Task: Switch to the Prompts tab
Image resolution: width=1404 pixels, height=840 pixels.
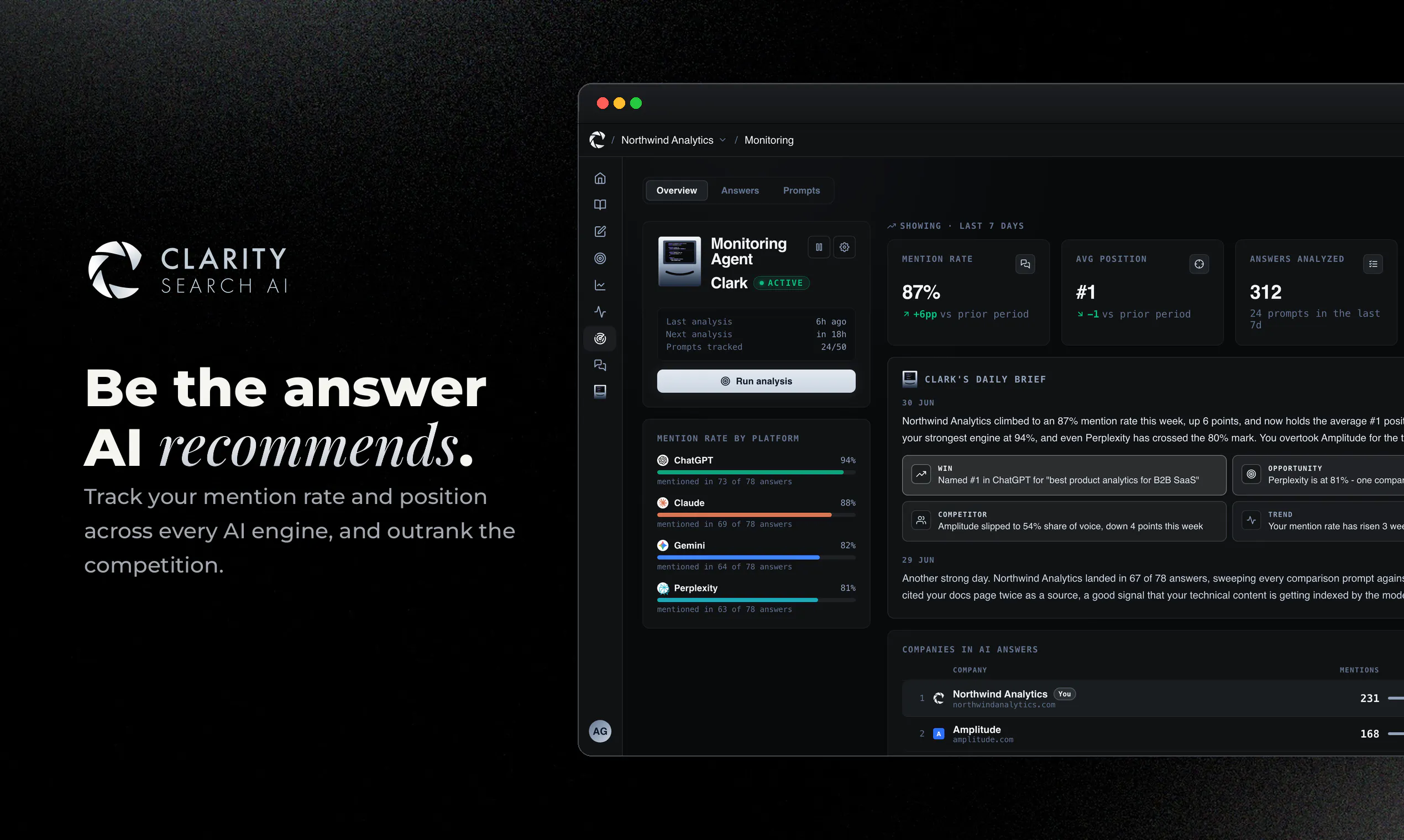Action: [801, 191]
